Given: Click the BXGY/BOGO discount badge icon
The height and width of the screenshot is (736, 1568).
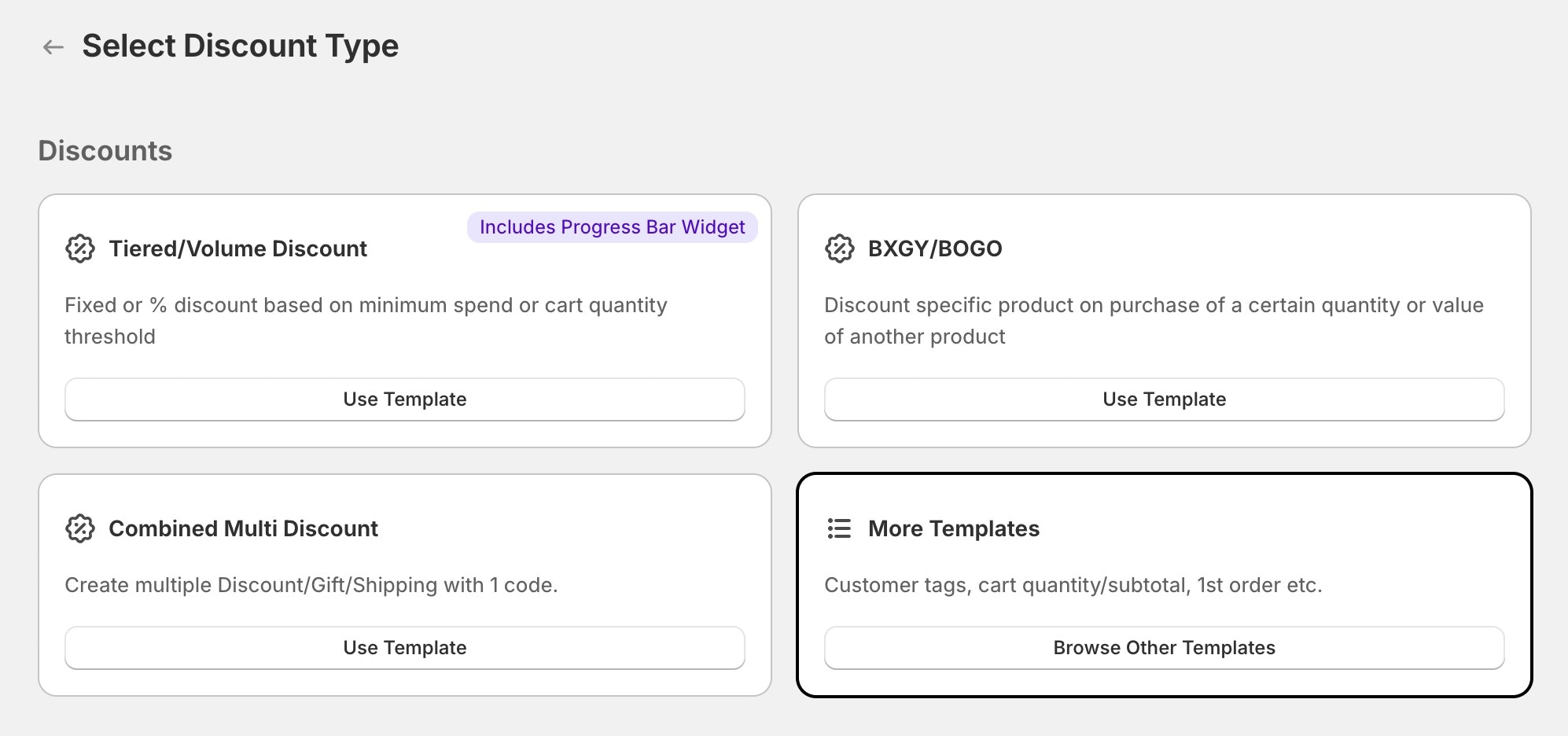Looking at the screenshot, I should tap(838, 248).
